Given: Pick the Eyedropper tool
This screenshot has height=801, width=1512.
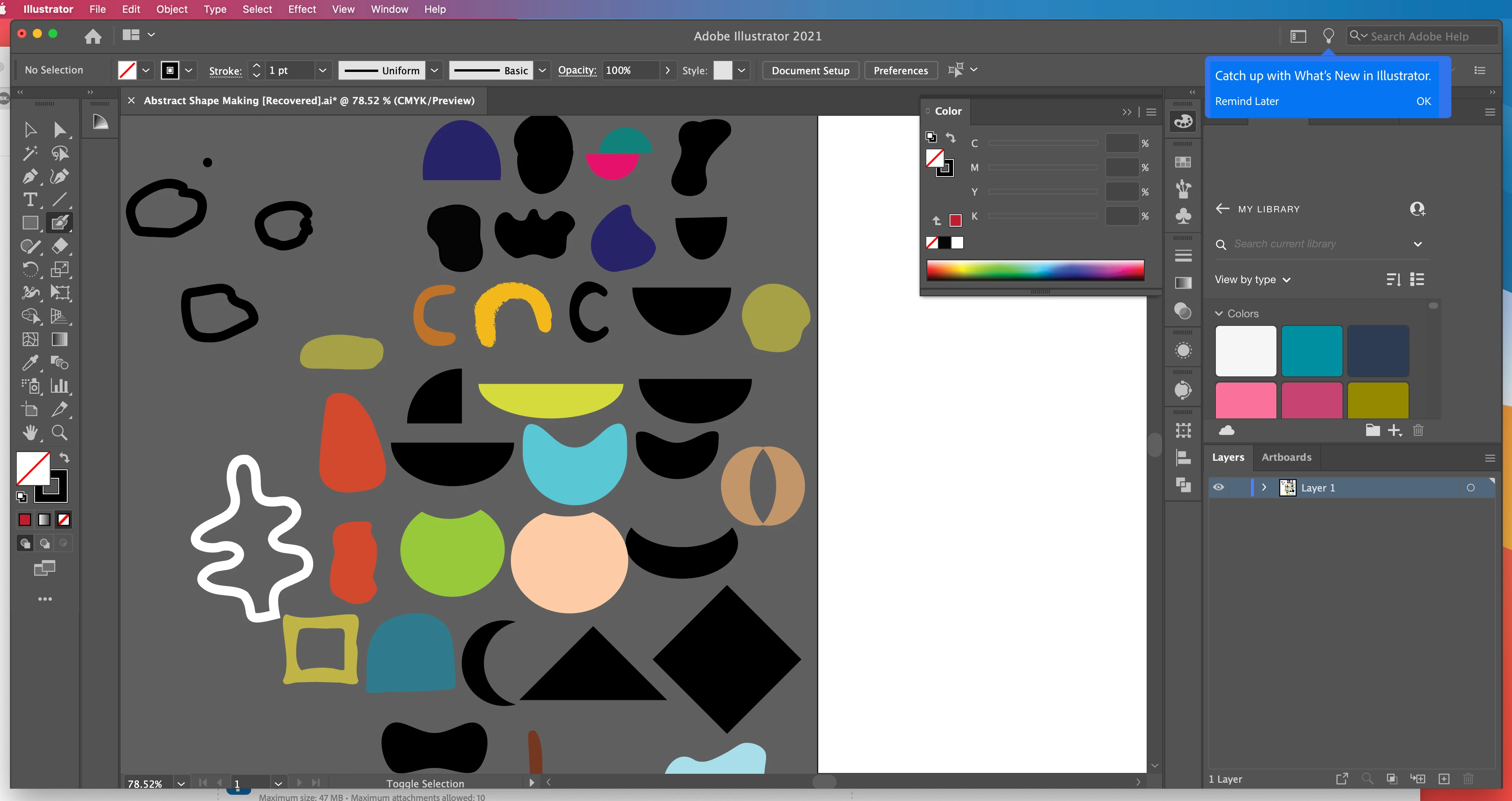Looking at the screenshot, I should (30, 363).
